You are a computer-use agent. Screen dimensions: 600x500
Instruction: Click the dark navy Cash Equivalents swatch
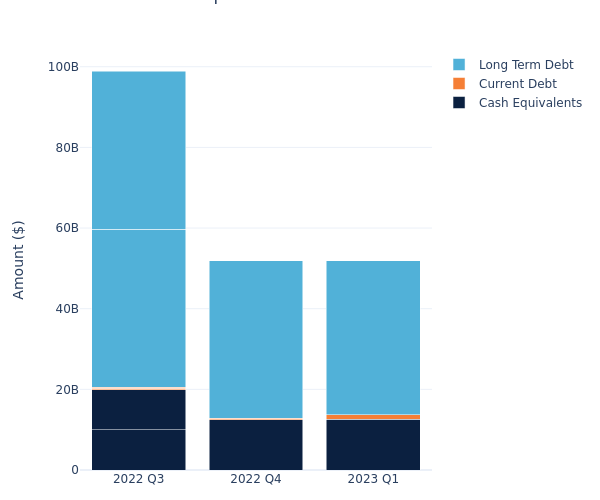(459, 103)
